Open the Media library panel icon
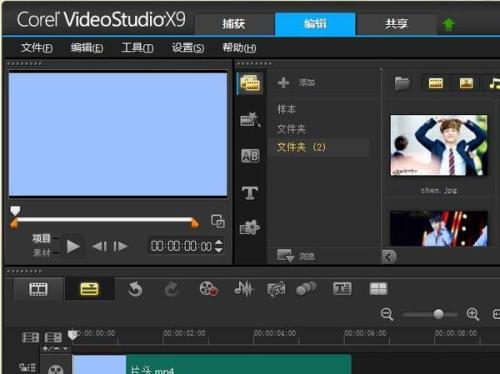This screenshot has height=374, width=500. coord(250,83)
